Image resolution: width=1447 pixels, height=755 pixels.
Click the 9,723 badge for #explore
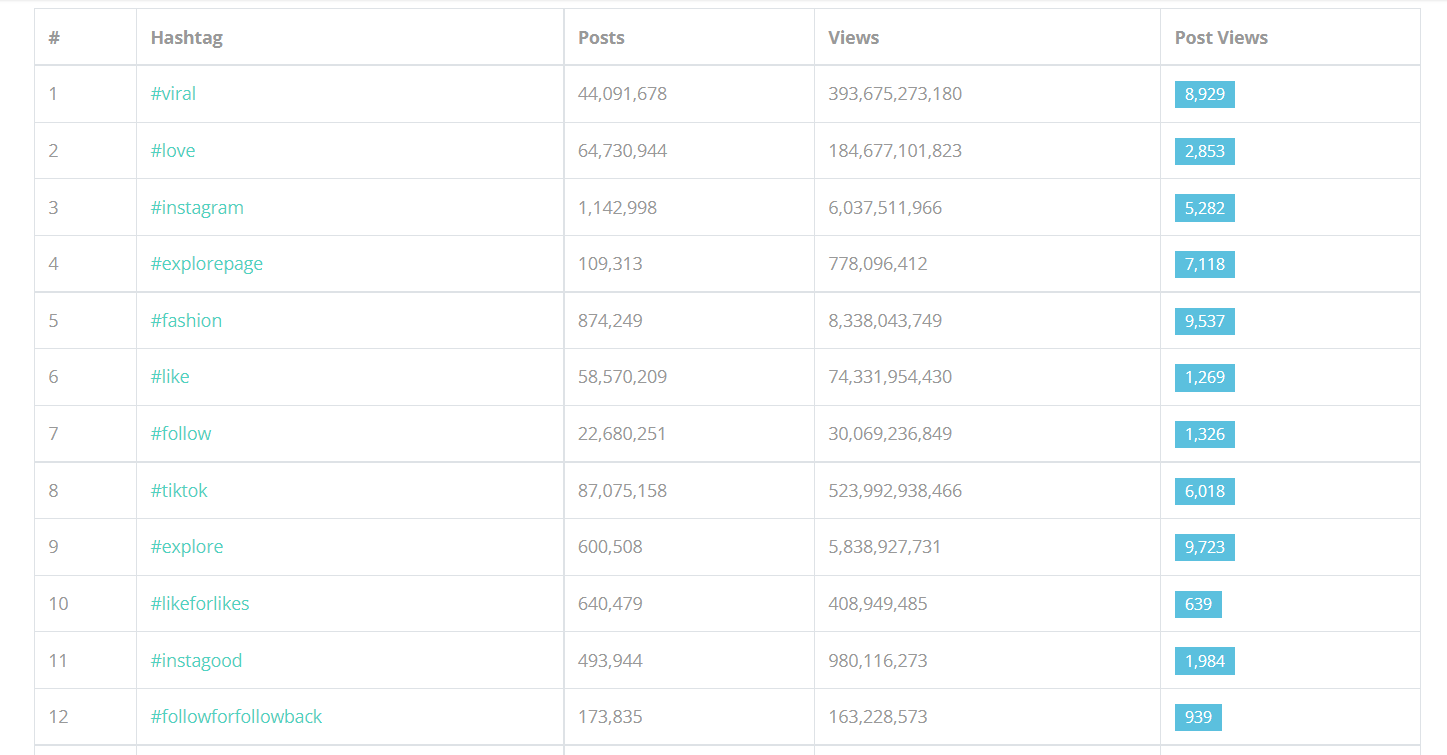coord(1205,547)
